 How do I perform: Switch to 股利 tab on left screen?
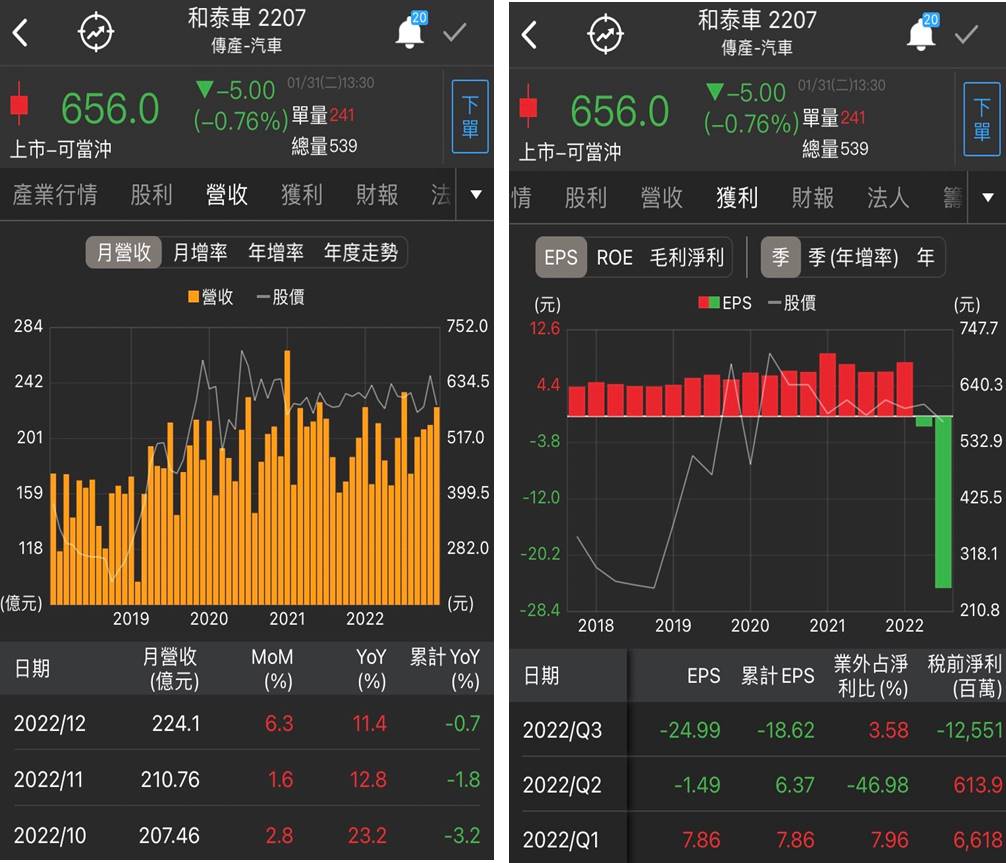151,195
